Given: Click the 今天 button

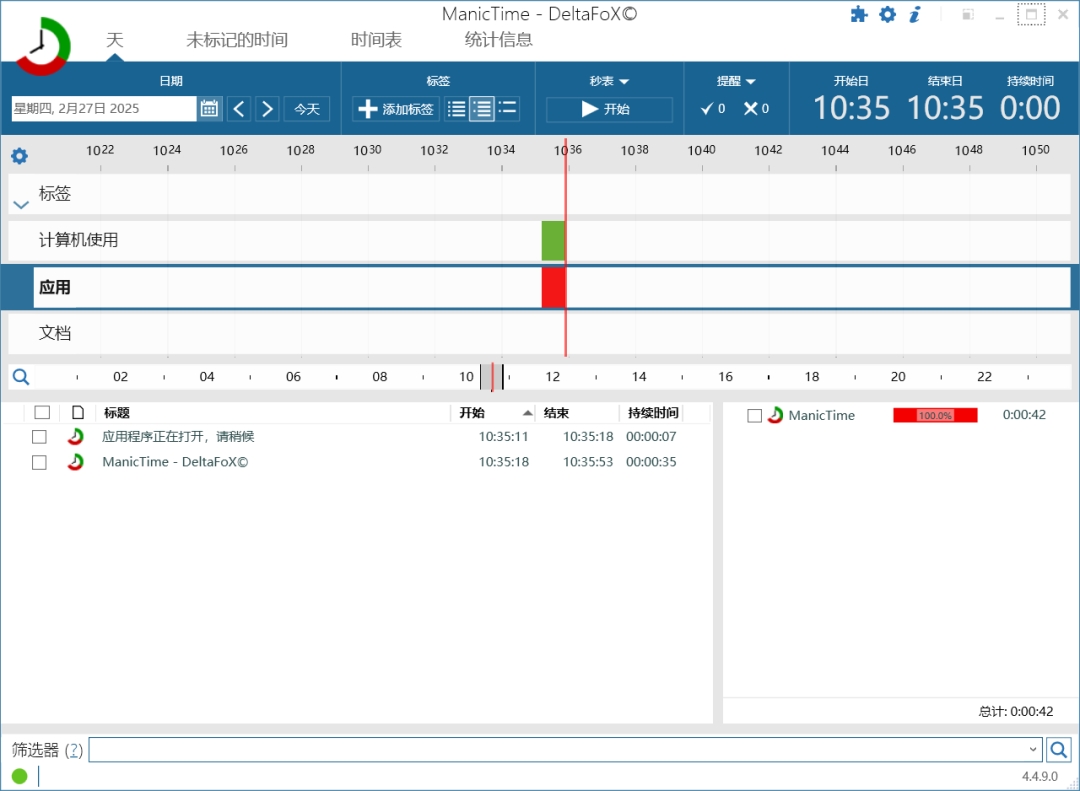Looking at the screenshot, I should pyautogui.click(x=307, y=109).
